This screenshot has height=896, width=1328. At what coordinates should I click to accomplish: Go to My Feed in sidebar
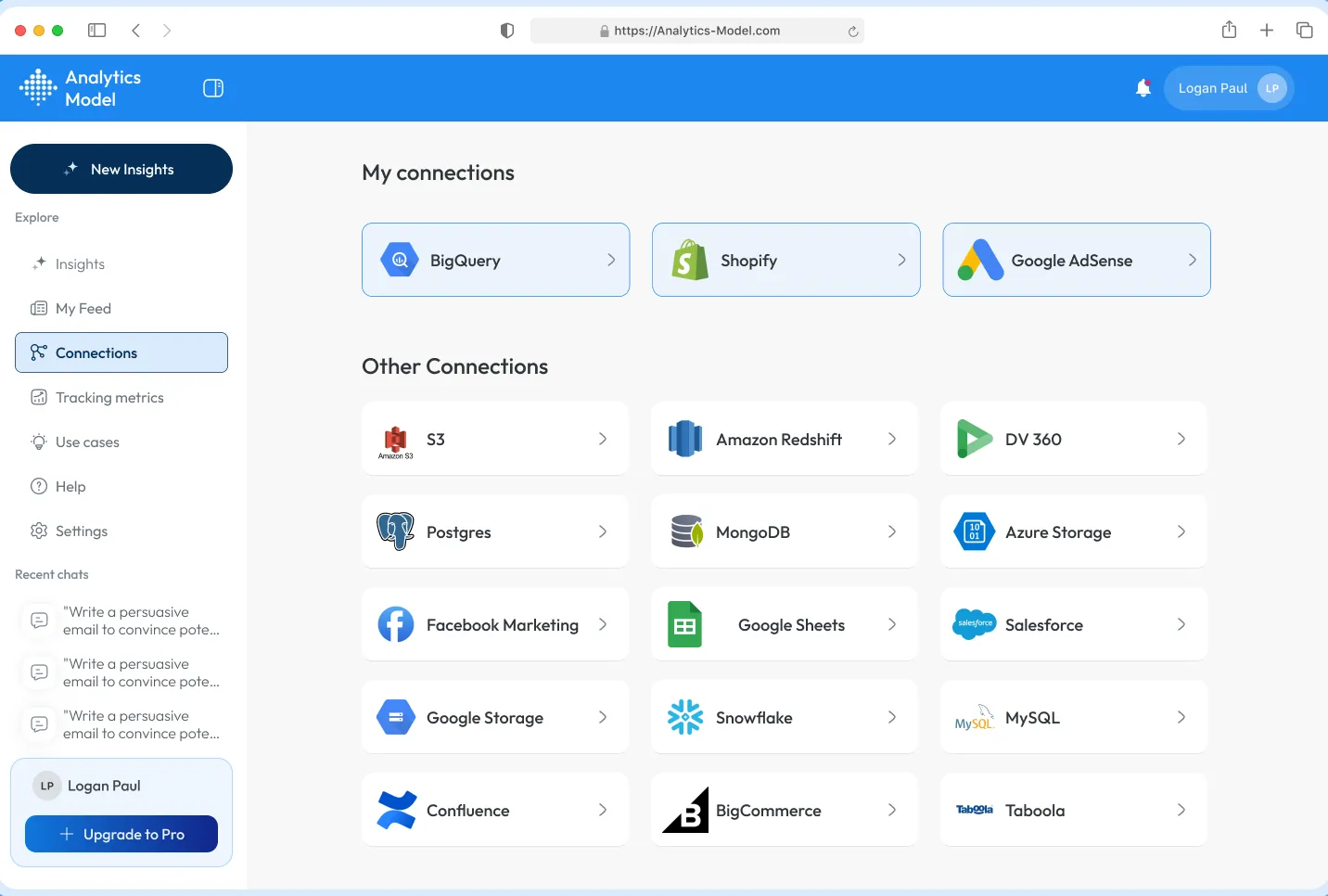click(x=121, y=308)
